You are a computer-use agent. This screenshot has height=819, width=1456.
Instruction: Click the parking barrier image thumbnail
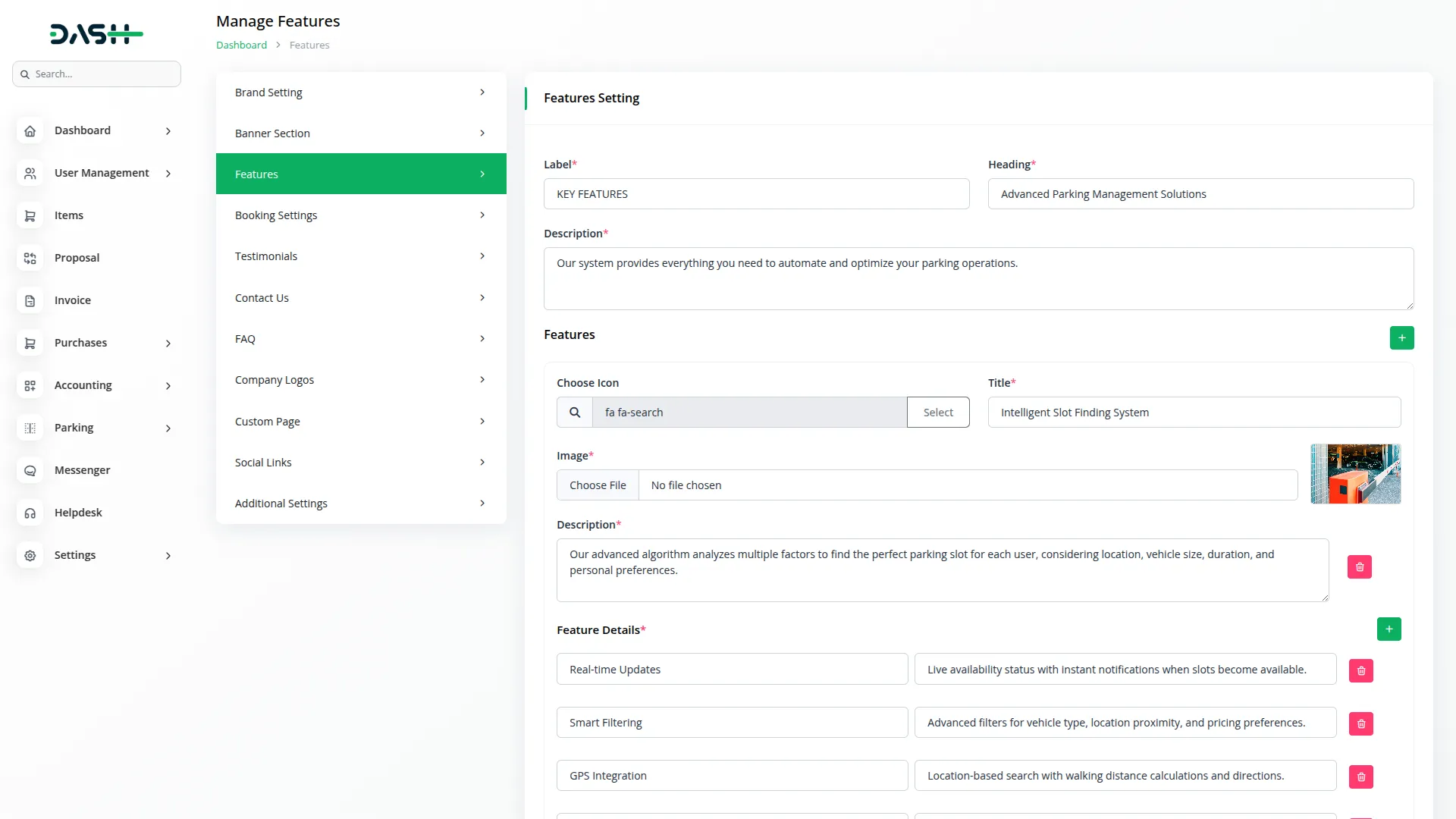click(x=1355, y=474)
